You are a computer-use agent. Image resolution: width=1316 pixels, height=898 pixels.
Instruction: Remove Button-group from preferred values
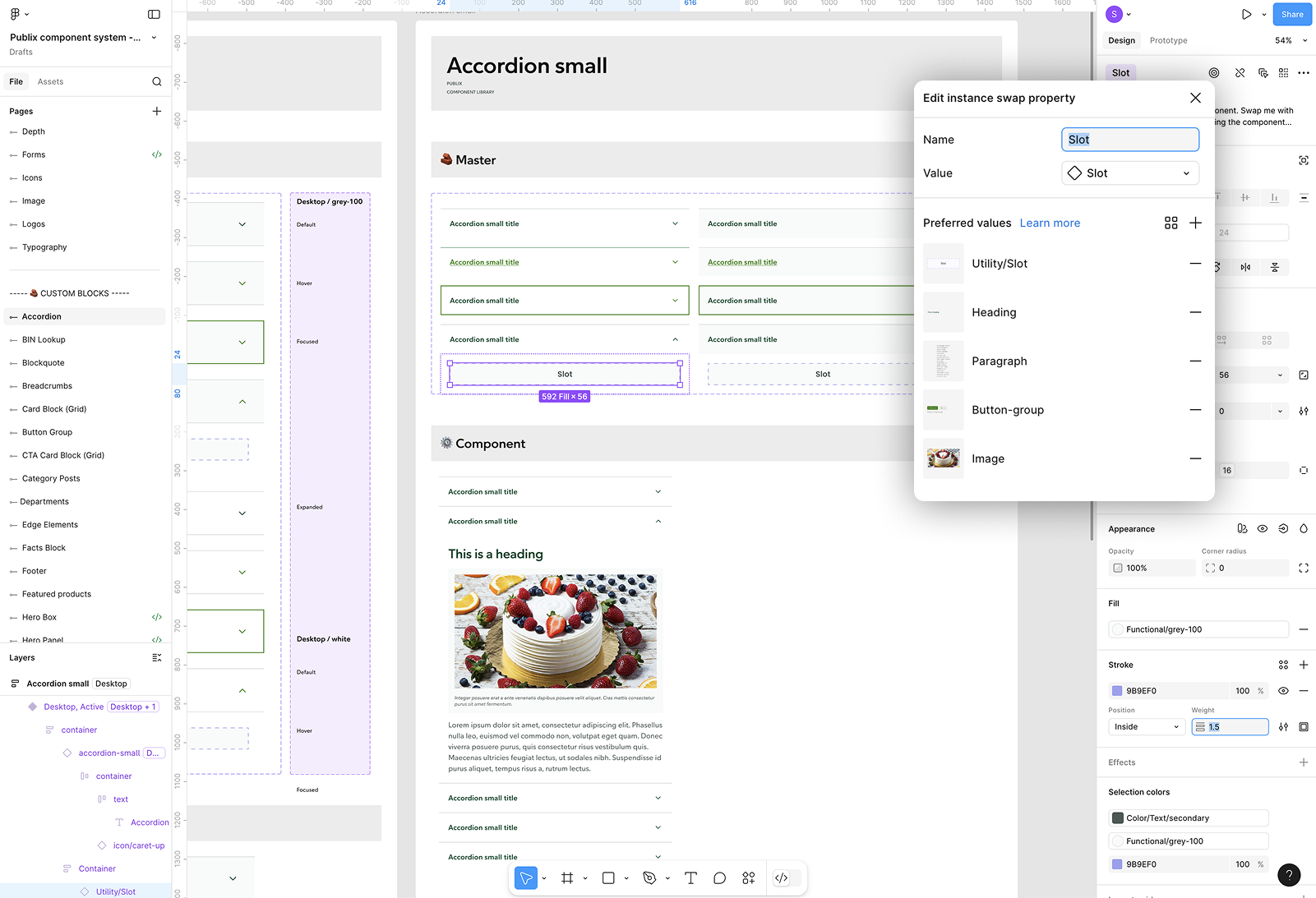(x=1196, y=410)
